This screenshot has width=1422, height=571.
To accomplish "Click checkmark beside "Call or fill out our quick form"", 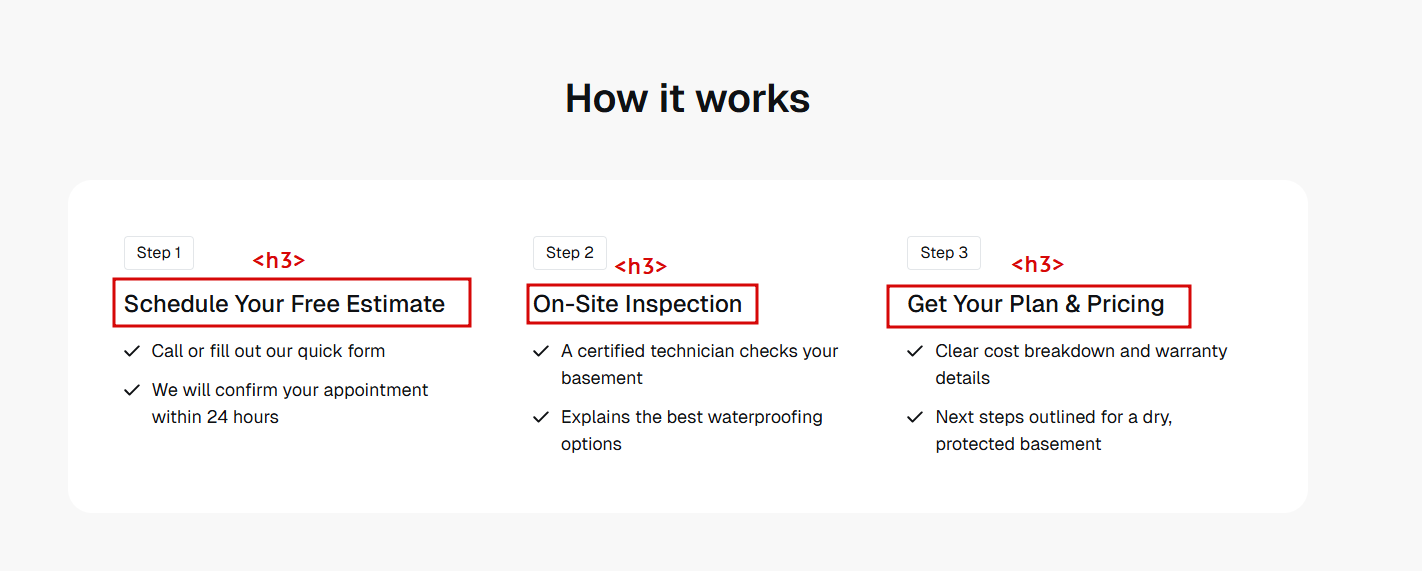I will point(131,351).
